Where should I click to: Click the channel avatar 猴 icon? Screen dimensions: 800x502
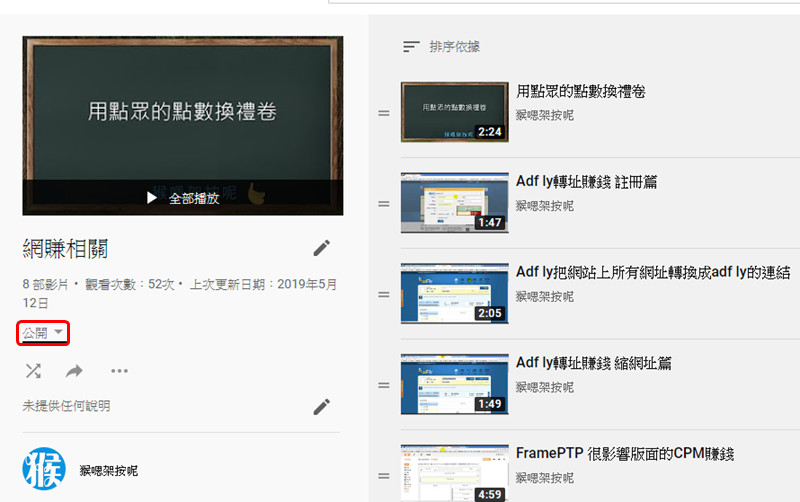(x=44, y=469)
